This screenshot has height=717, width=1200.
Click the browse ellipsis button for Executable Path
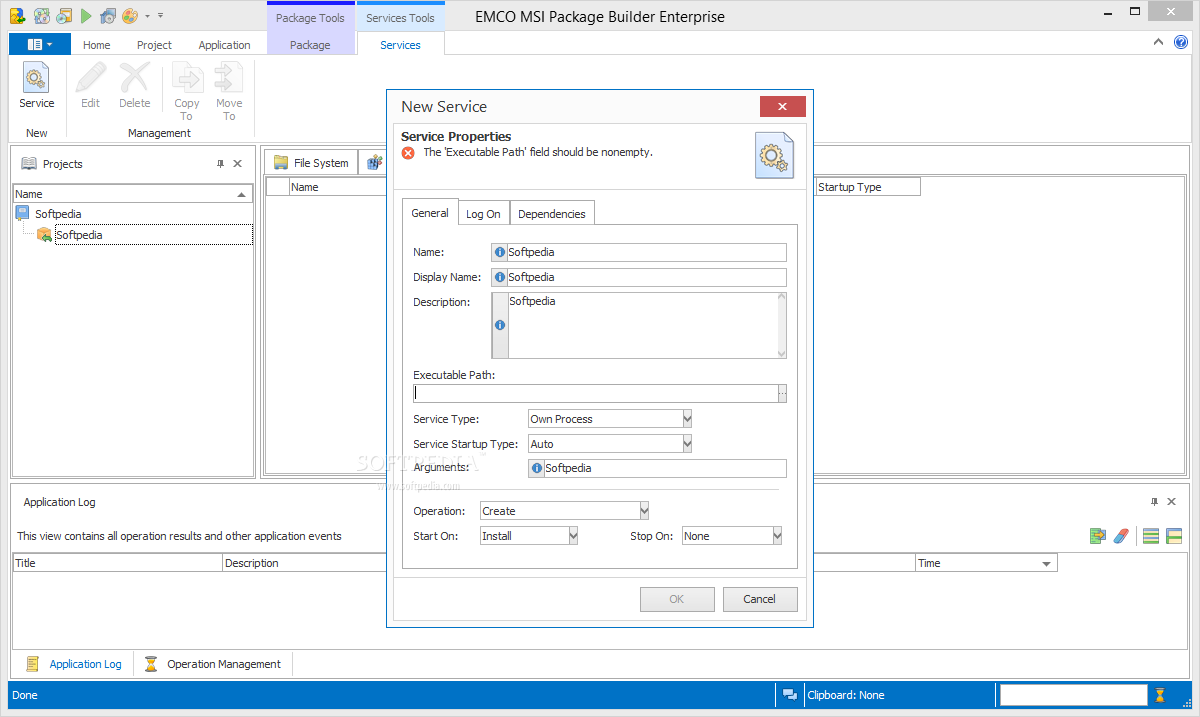coord(782,394)
